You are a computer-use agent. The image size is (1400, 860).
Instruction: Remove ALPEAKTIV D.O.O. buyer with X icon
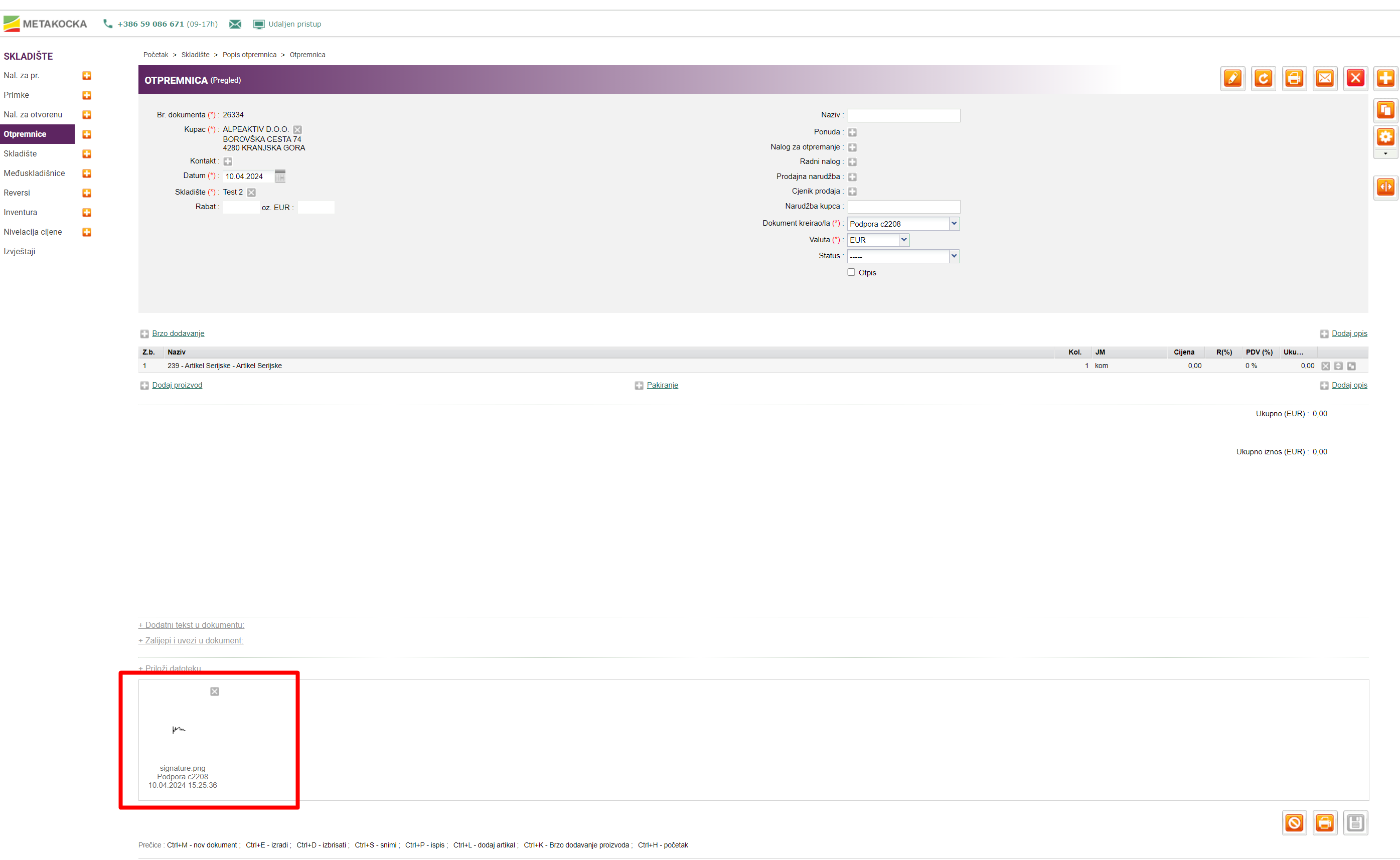click(x=297, y=130)
